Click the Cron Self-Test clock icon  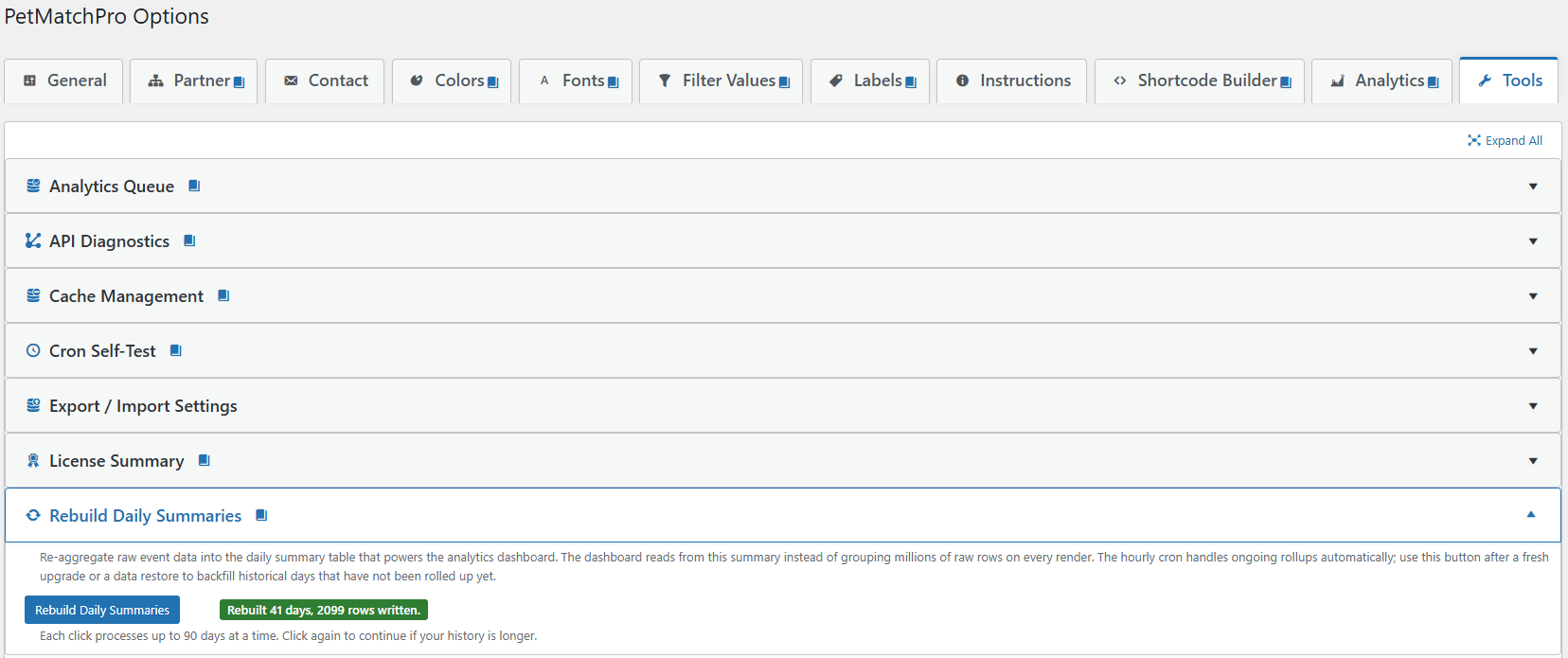coord(33,350)
